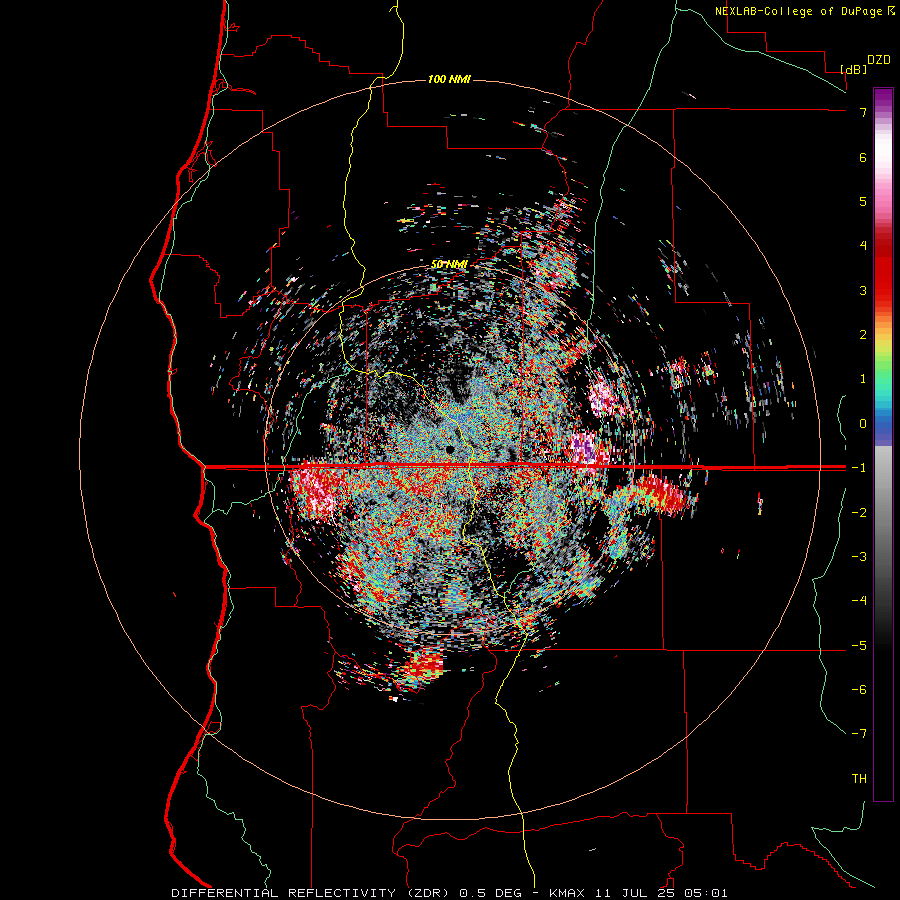Click the scale value 2 label
Image resolution: width=900 pixels, height=900 pixels.
pyautogui.click(x=863, y=335)
